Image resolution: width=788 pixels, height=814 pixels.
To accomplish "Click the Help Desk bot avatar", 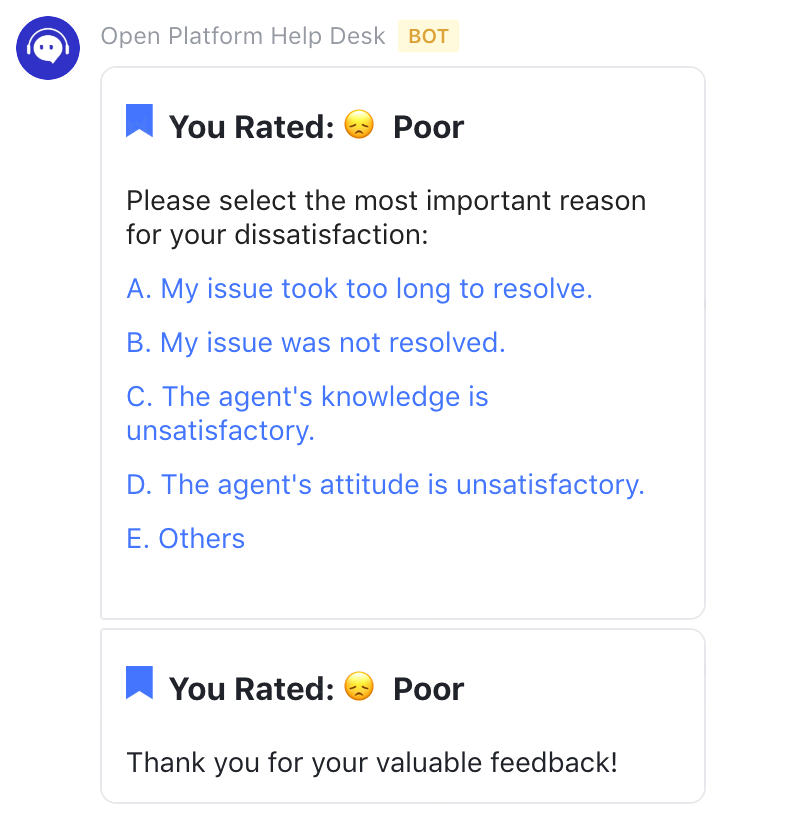I will tap(48, 48).
